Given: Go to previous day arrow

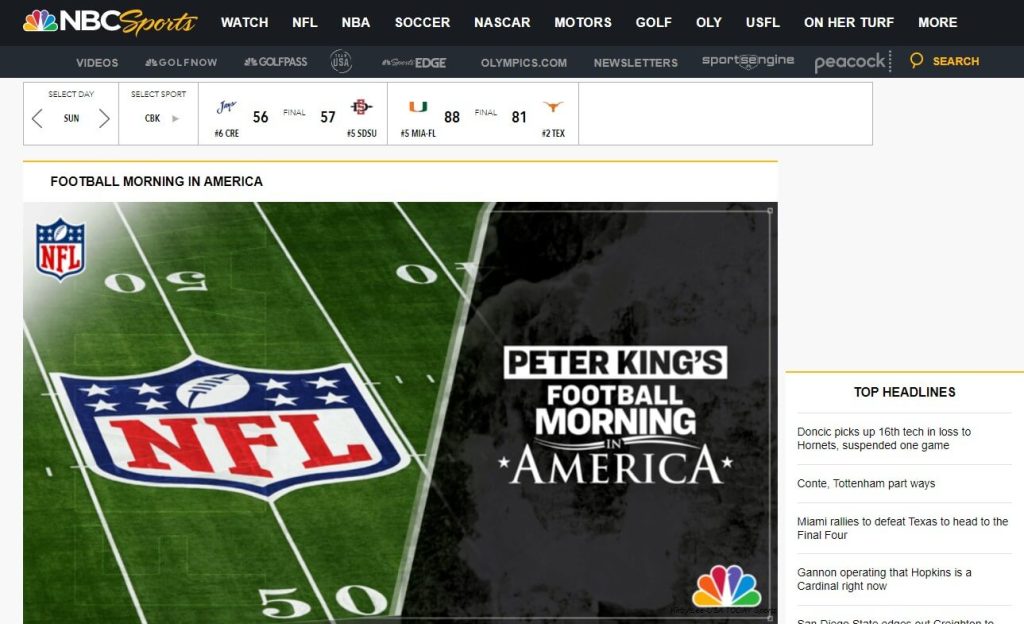Looking at the screenshot, I should tap(37, 118).
